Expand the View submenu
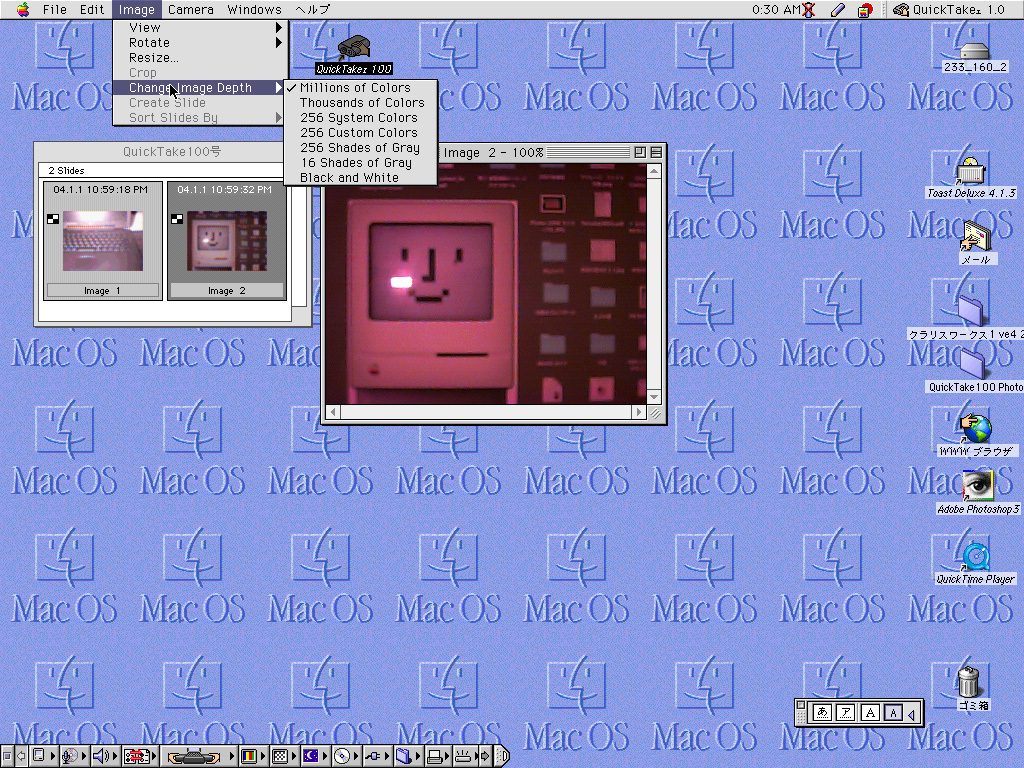Image resolution: width=1024 pixels, height=768 pixels. [x=200, y=27]
